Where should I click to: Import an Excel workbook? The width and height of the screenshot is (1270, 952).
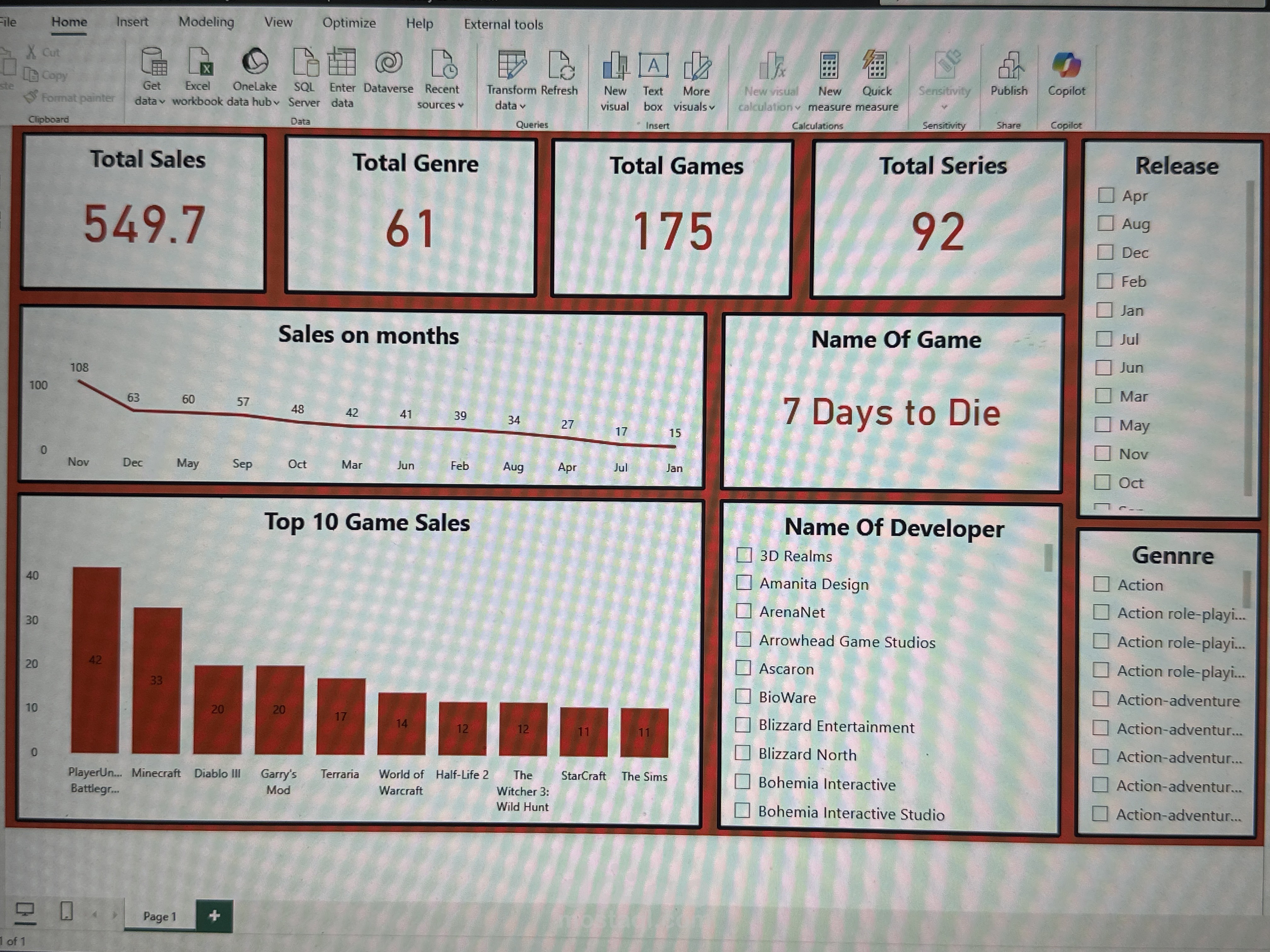197,77
